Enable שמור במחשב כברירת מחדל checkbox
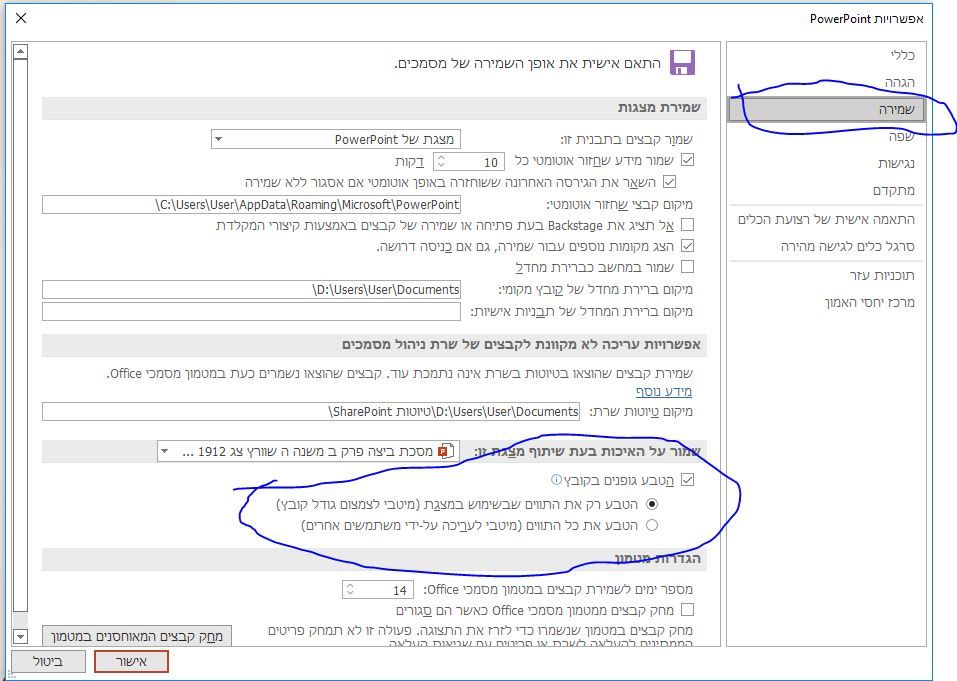The width and height of the screenshot is (957, 681). tap(688, 267)
